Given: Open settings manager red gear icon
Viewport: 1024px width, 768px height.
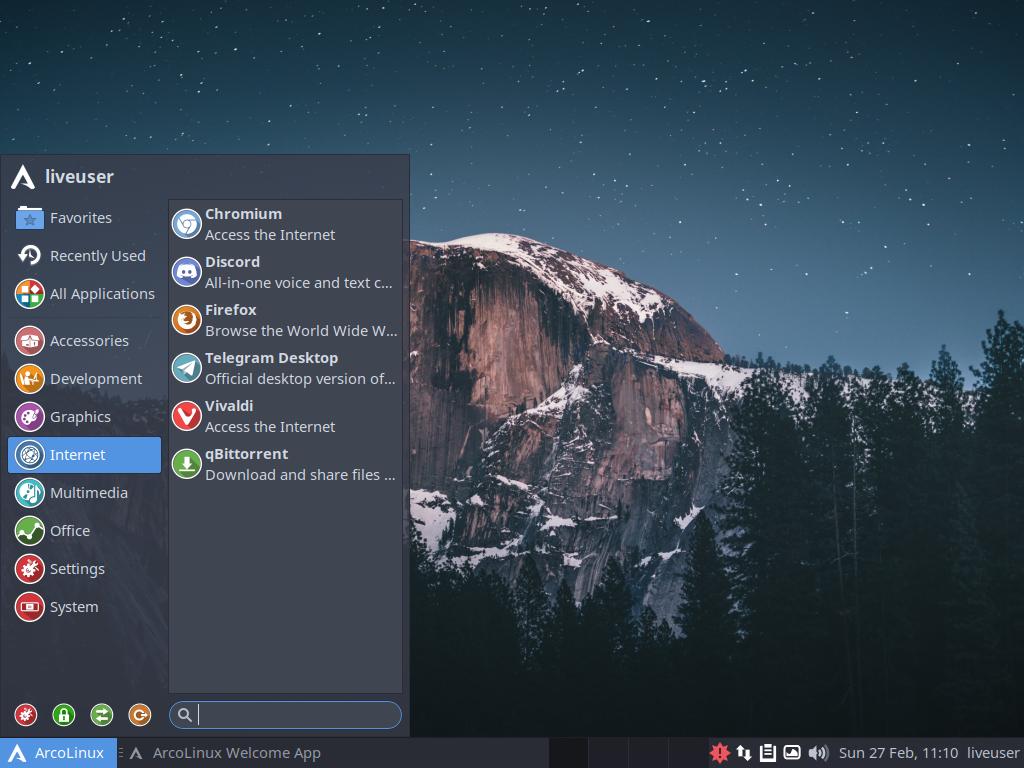Looking at the screenshot, I should pos(26,715).
